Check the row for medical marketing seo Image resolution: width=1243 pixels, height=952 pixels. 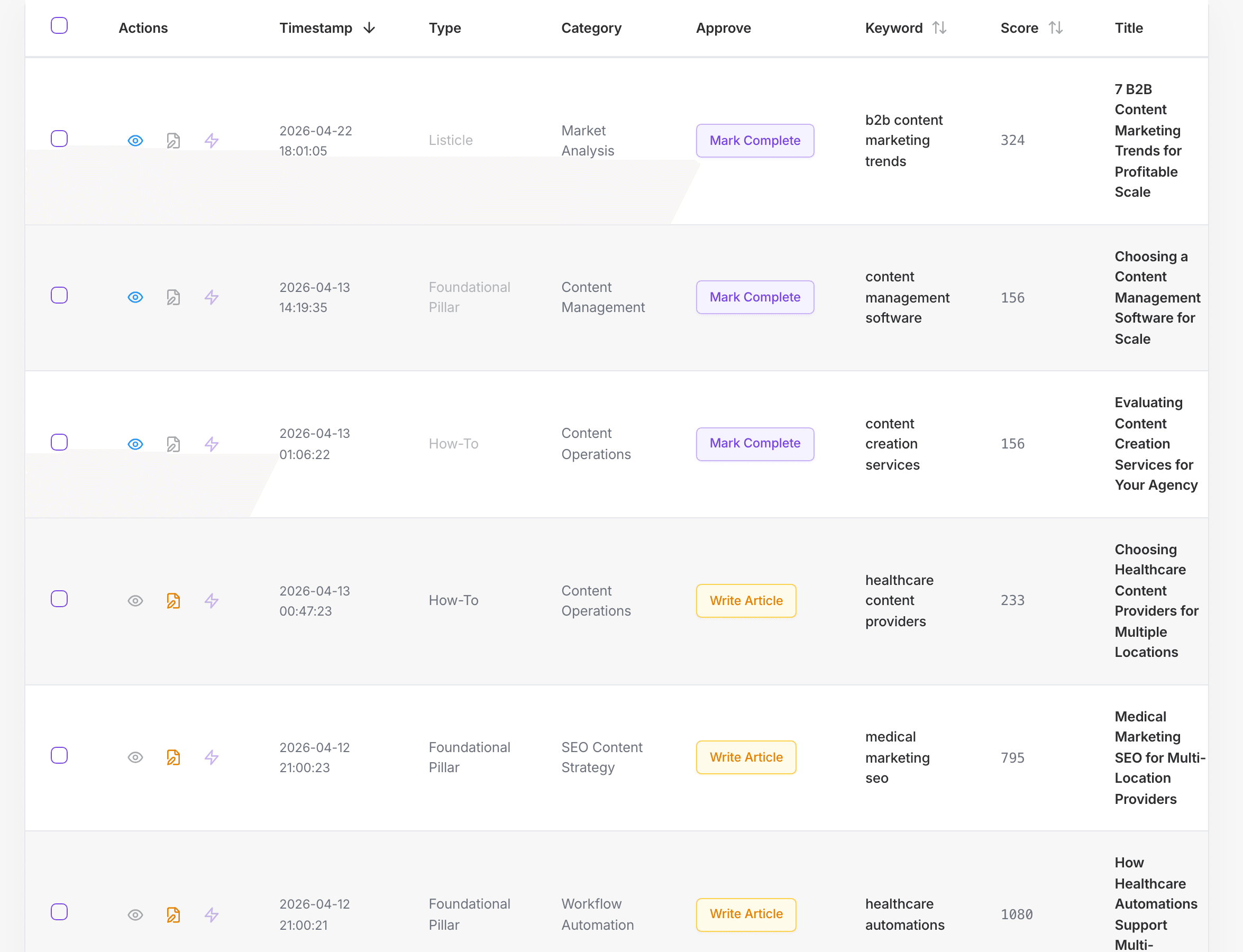[59, 755]
